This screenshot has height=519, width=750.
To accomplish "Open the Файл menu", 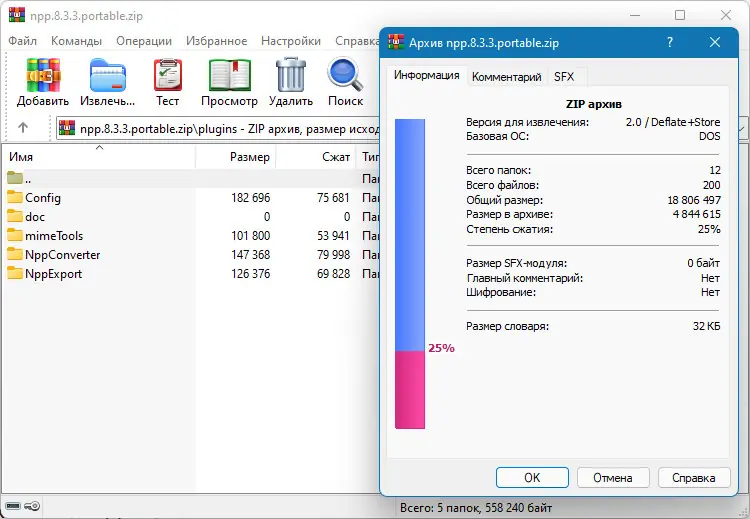I will (x=22, y=41).
